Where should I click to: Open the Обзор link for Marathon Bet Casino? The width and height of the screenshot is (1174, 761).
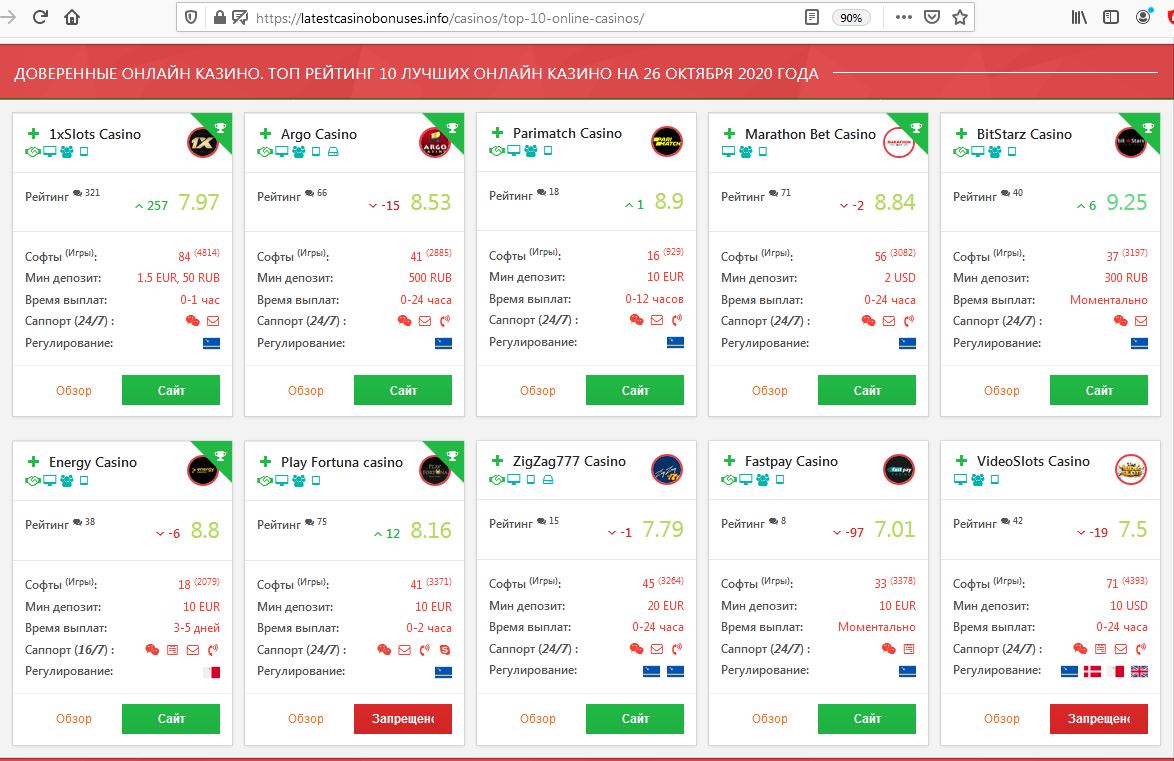point(770,390)
